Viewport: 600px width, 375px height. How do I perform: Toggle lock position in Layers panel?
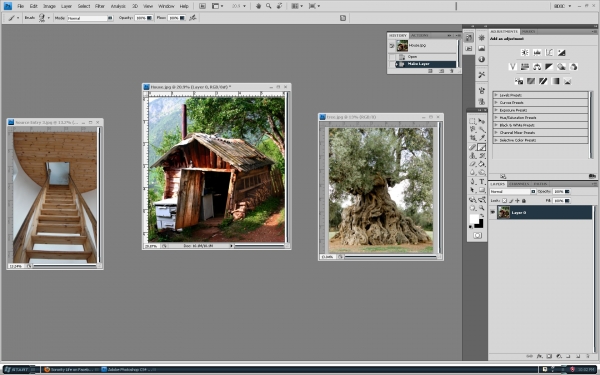click(x=517, y=201)
